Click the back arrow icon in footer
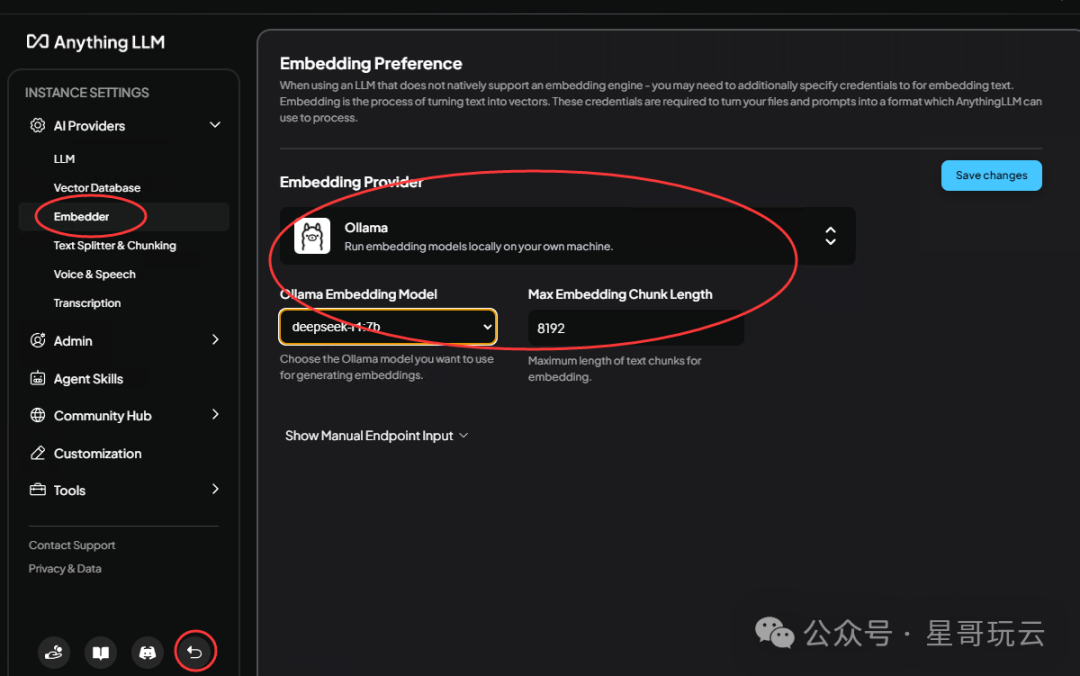Viewport: 1080px width, 676px height. [x=195, y=652]
